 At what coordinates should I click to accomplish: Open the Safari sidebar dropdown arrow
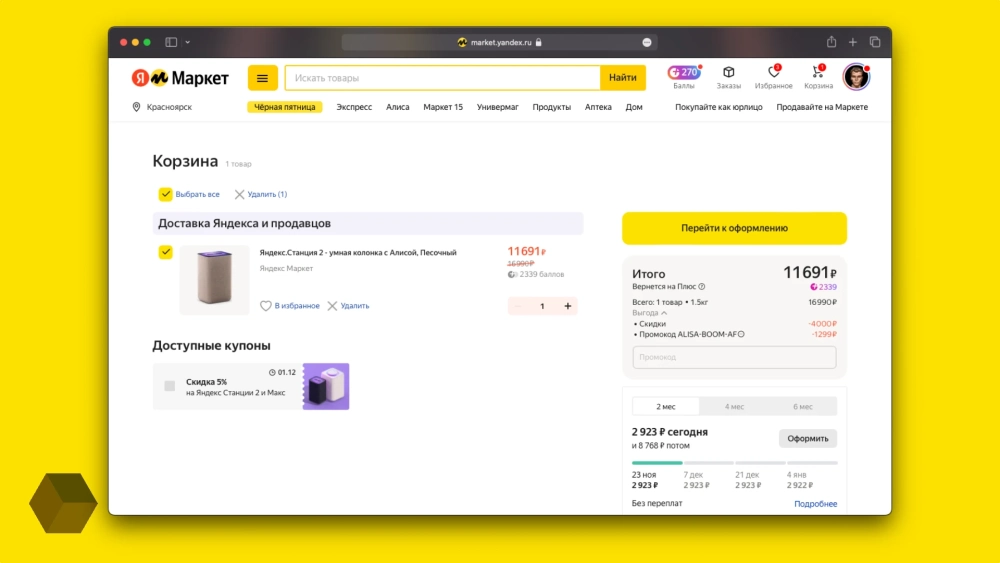point(188,42)
